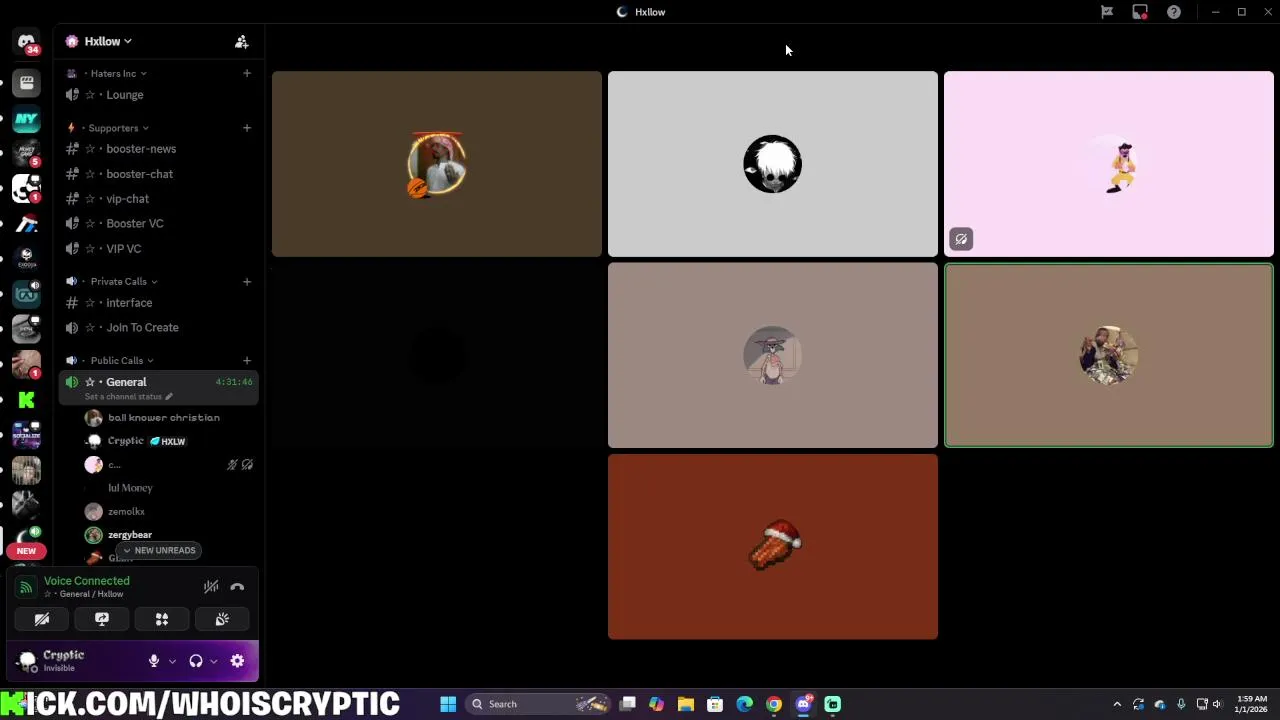
Task: Collapse the Private Calls category
Action: [124, 281]
